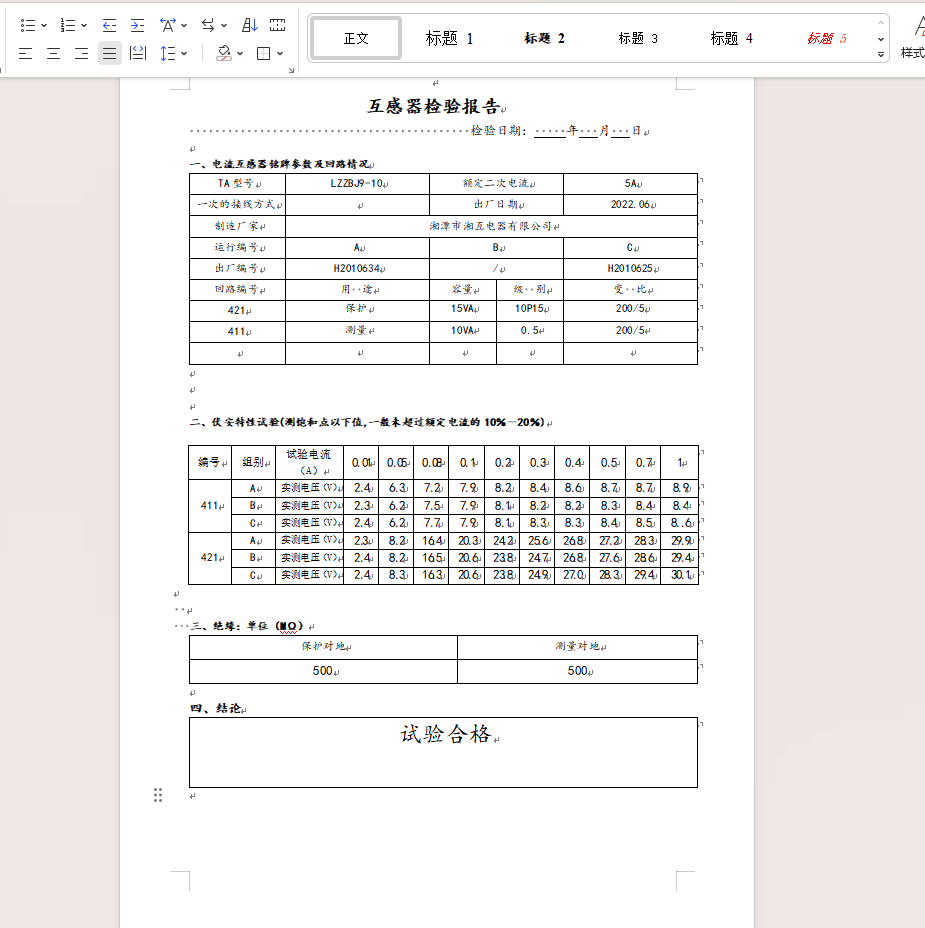Click the line spacing icon
This screenshot has height=928, width=925.
[x=168, y=54]
